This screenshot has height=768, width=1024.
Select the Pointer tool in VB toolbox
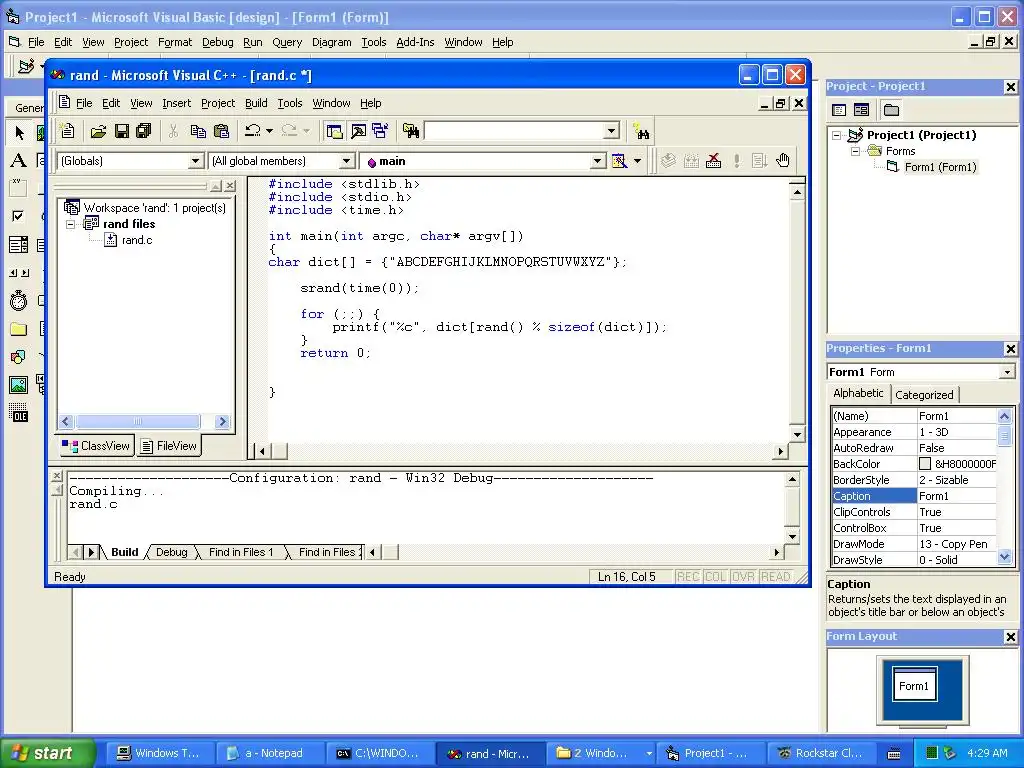(x=19, y=133)
